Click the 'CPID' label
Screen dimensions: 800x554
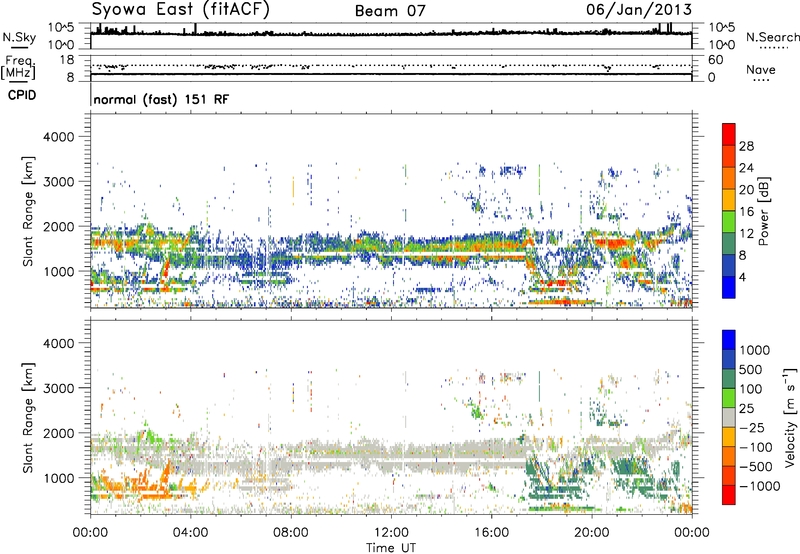(x=22, y=95)
